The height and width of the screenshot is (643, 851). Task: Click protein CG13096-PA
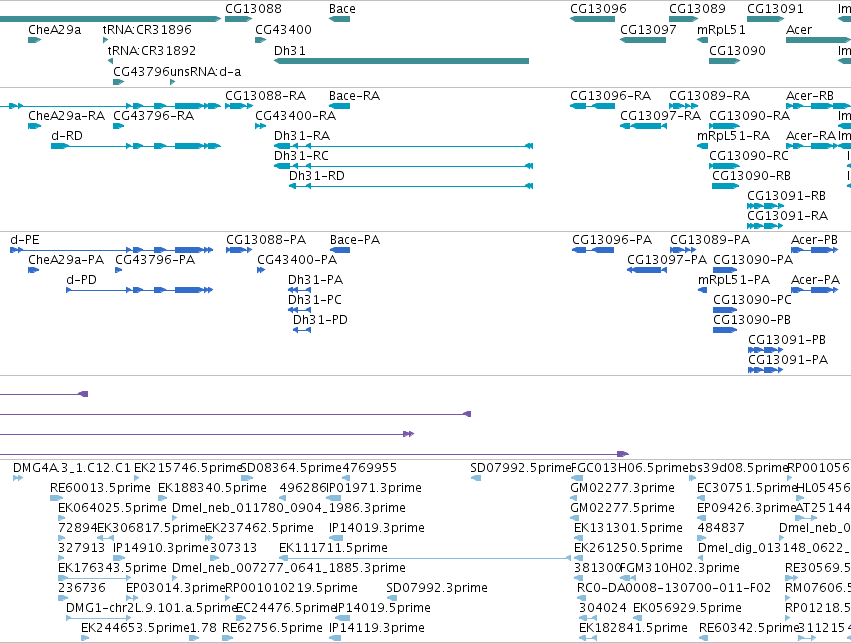coord(612,240)
